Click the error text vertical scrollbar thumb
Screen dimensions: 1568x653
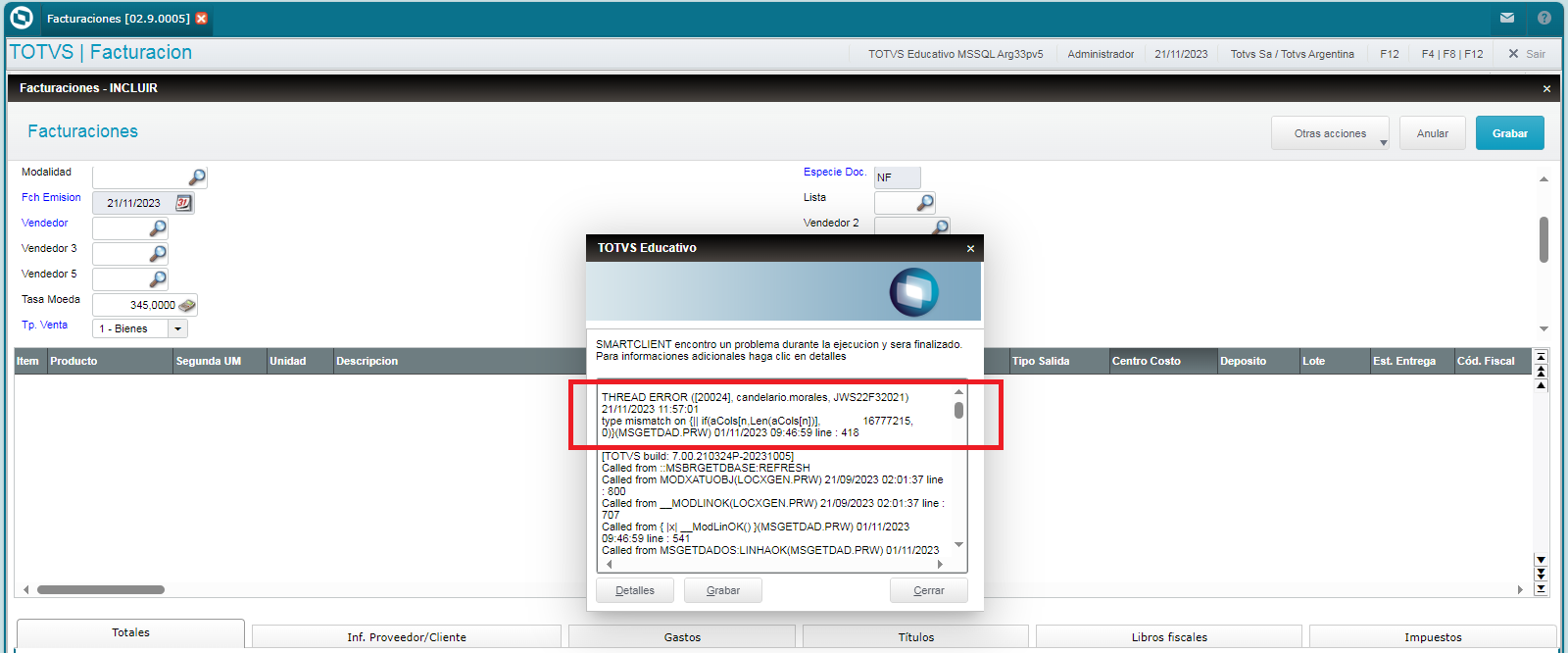(958, 410)
